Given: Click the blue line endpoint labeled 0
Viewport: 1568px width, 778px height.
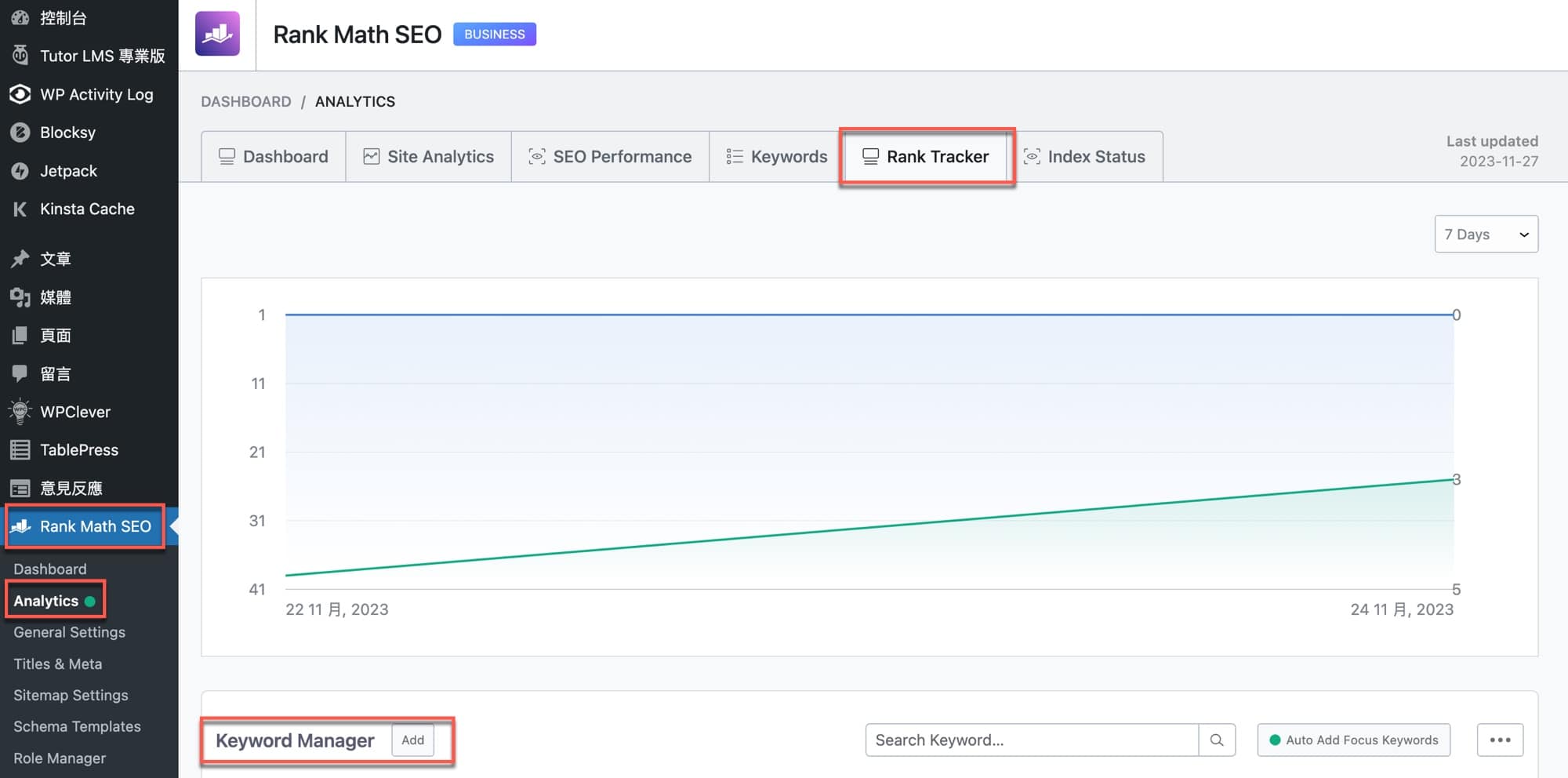Looking at the screenshot, I should 1456,314.
